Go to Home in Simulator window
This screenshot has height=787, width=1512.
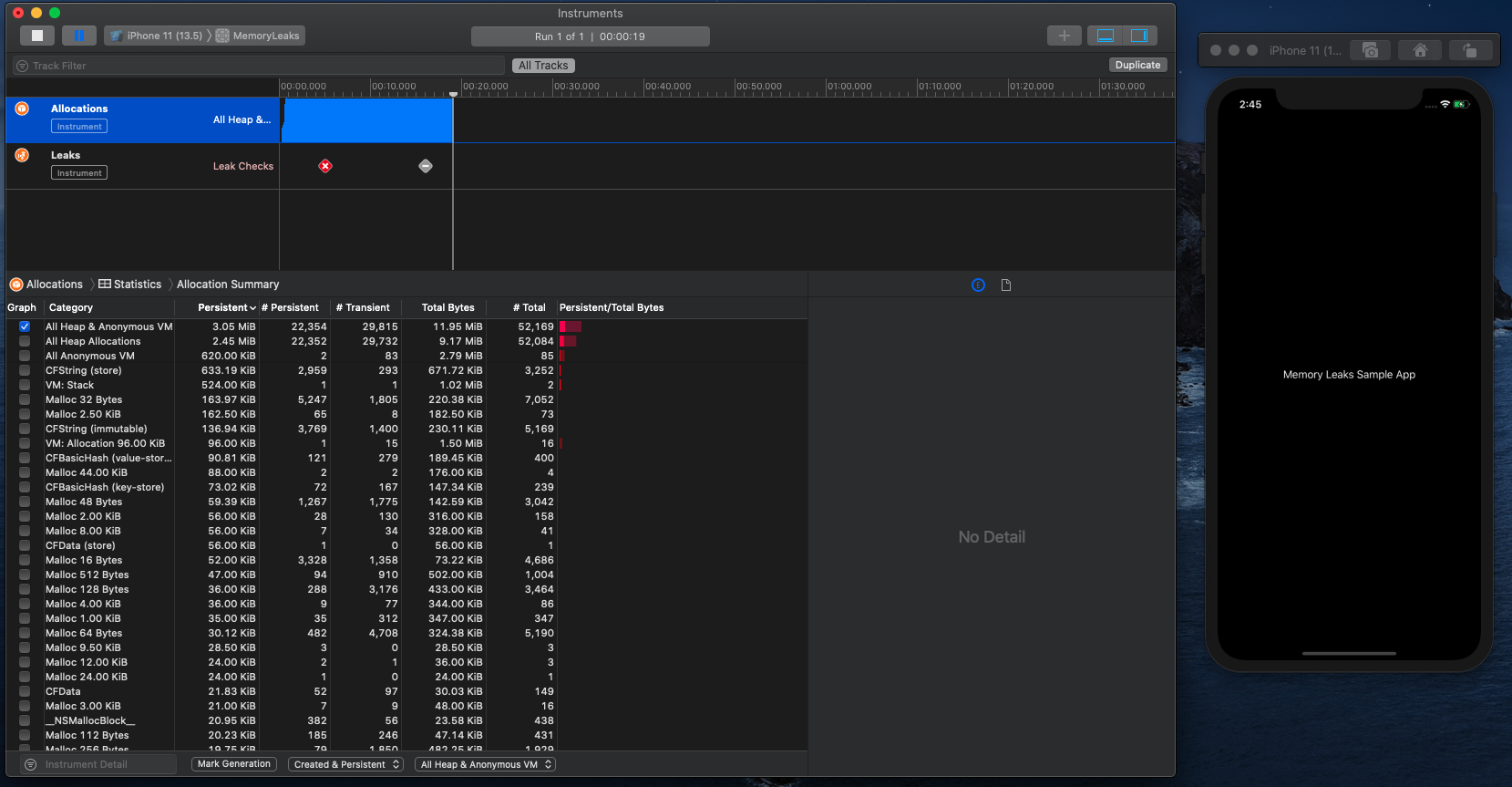[1420, 50]
